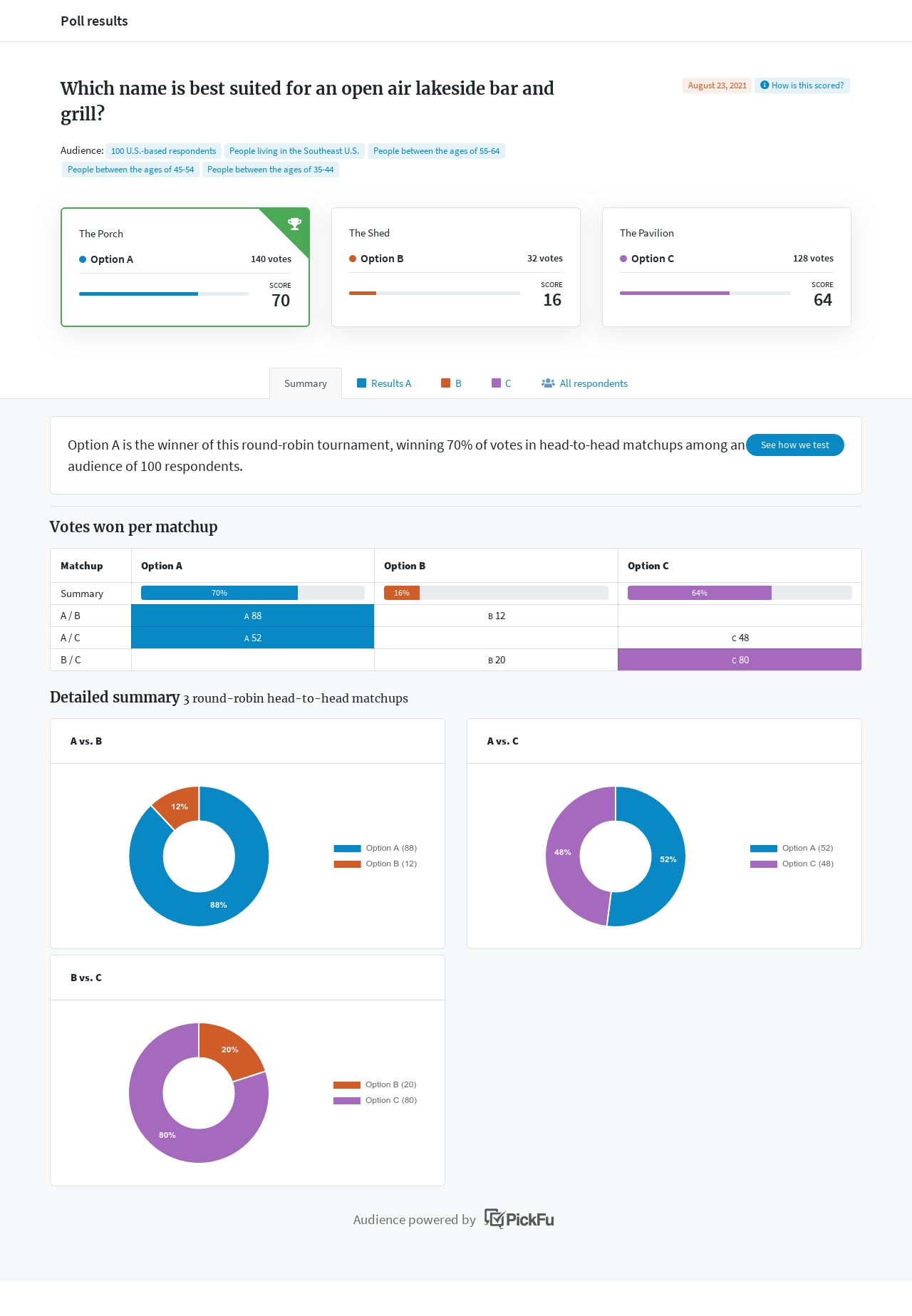The width and height of the screenshot is (912, 1316).
Task: Toggle Option B legend in B vs. C chart
Action: [x=375, y=1084]
